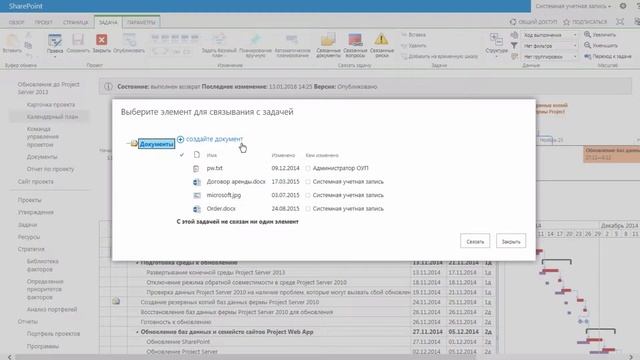Viewport: 640px width, 360px height.
Task: Open Связанные вопросы icon
Action: (355, 40)
